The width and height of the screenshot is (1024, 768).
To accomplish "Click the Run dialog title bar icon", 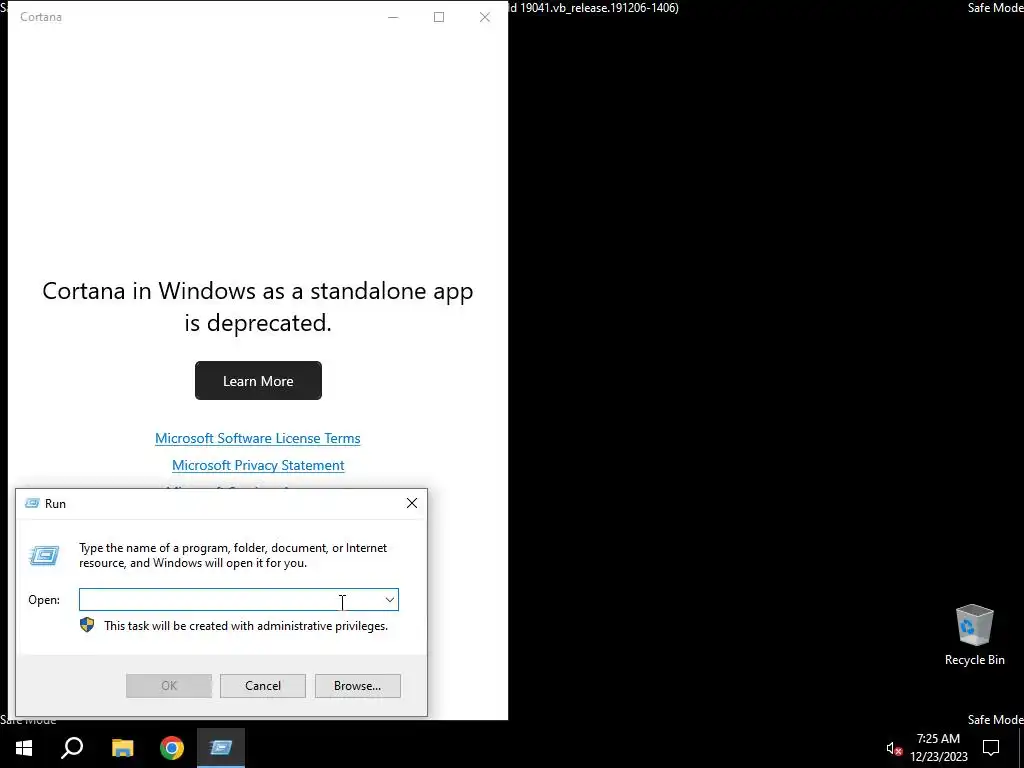I will [32, 504].
